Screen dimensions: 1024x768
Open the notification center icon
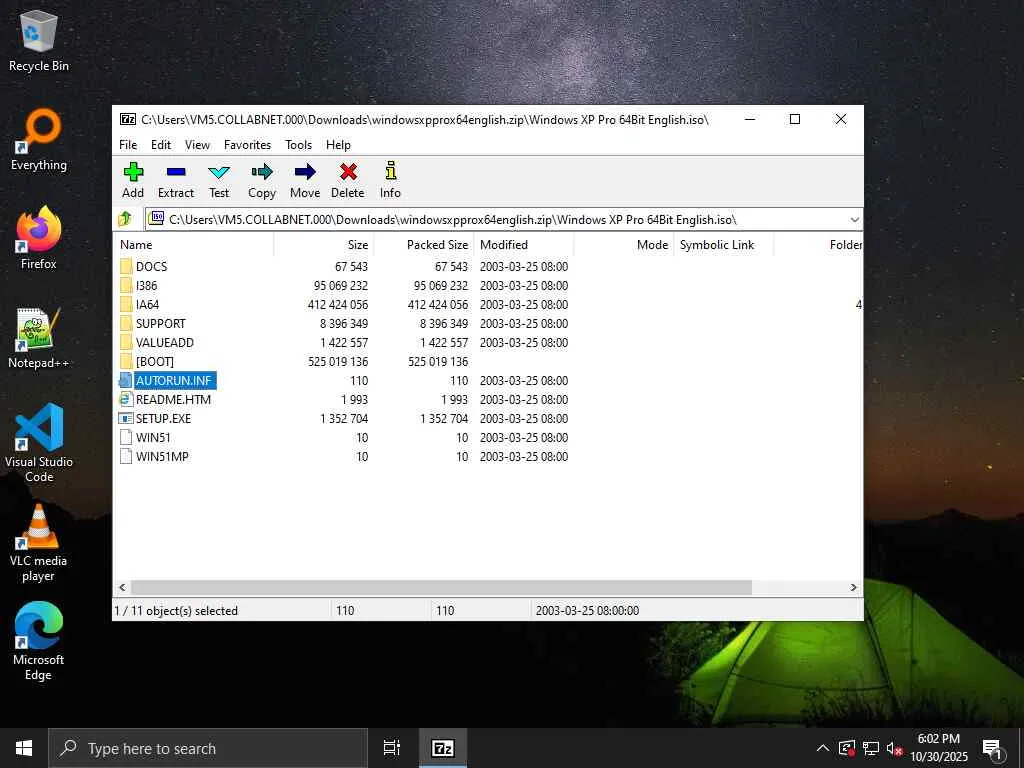[993, 748]
